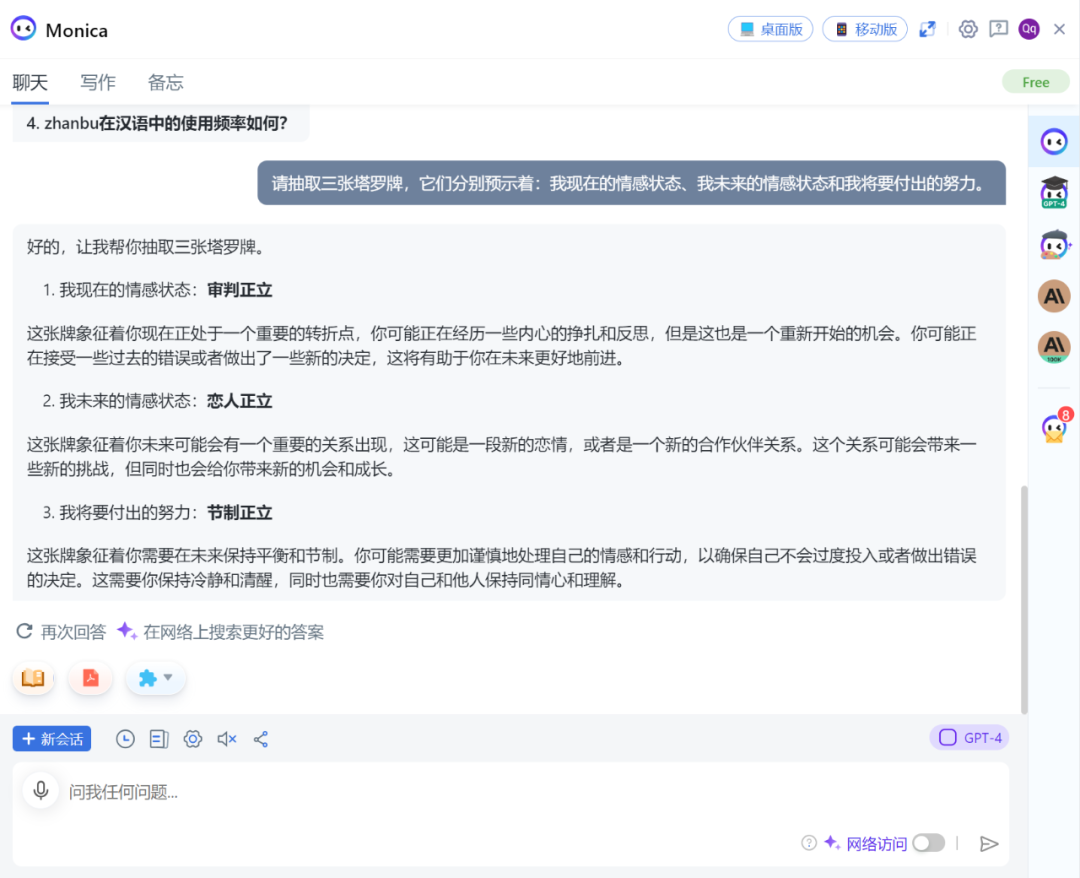Open Monica settings via the gear icon
This screenshot has width=1080, height=878.
(967, 29)
